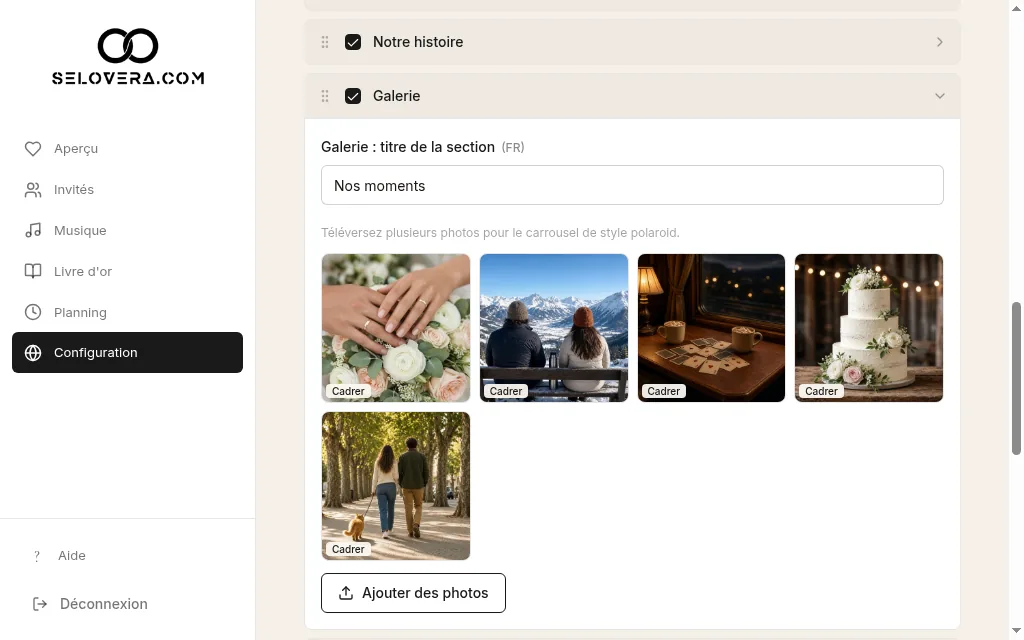Click the scrollbar down arrow
The width and height of the screenshot is (1024, 640).
pos(1016,630)
